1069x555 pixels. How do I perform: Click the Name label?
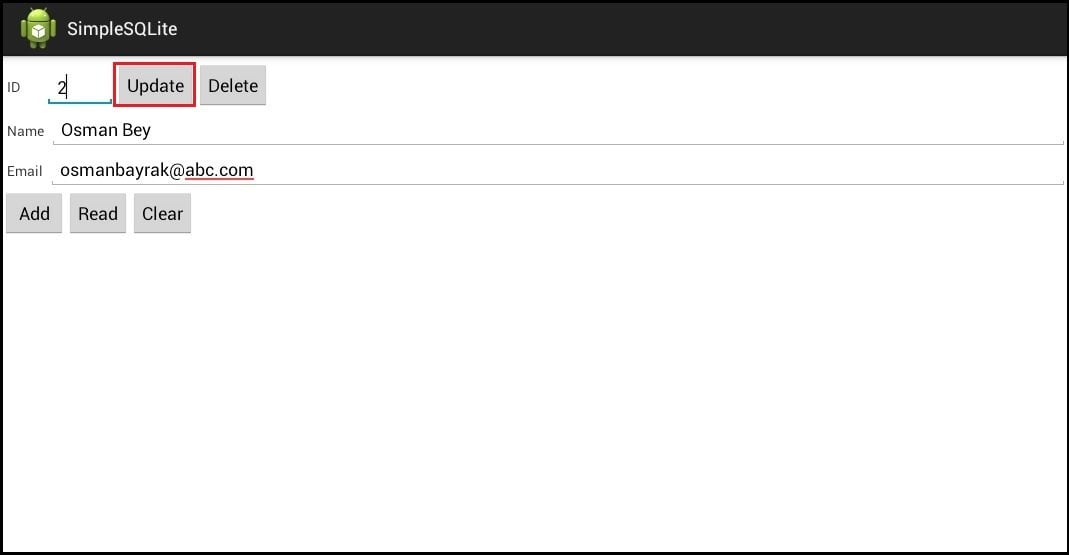(x=26, y=131)
